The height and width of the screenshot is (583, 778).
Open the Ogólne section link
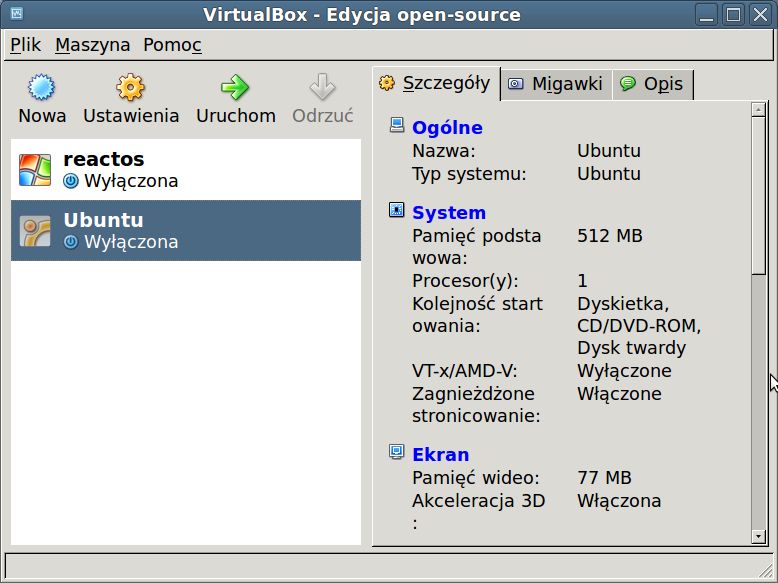[447, 128]
